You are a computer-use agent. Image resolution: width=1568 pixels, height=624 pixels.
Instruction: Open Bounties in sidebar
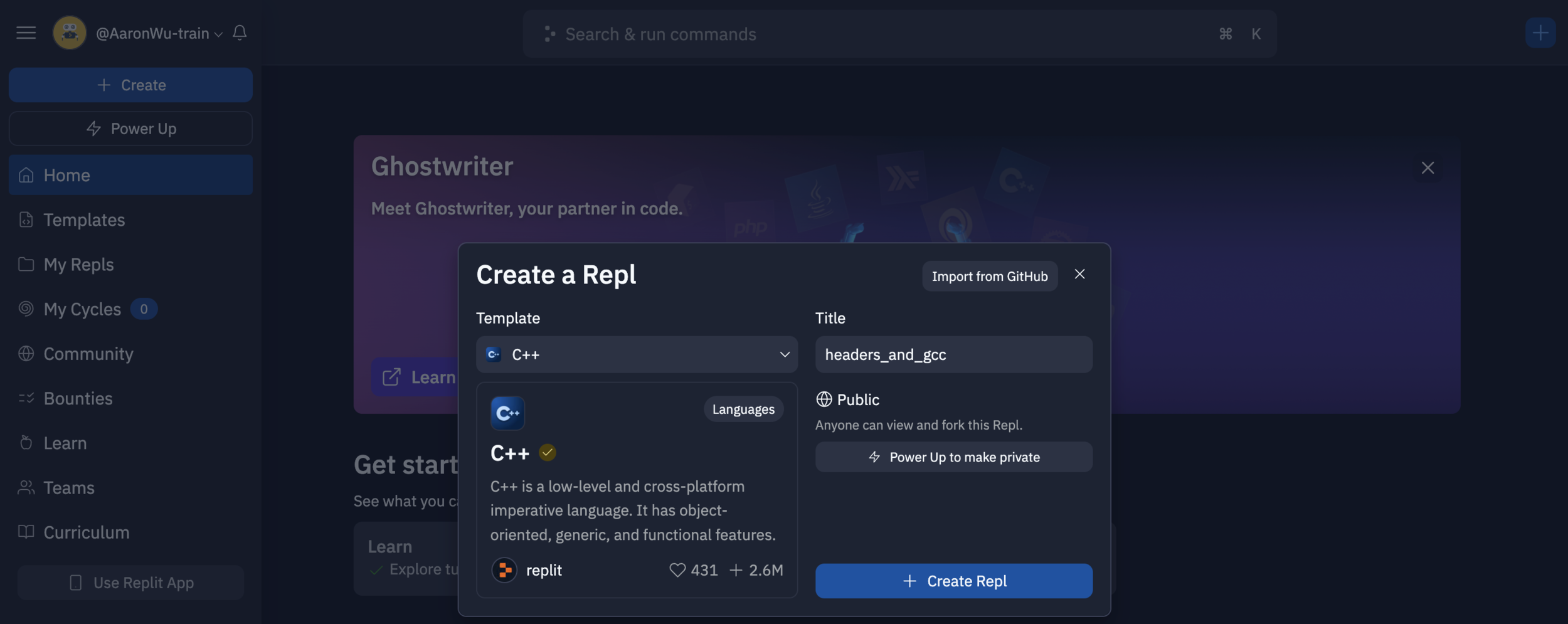tap(130, 398)
